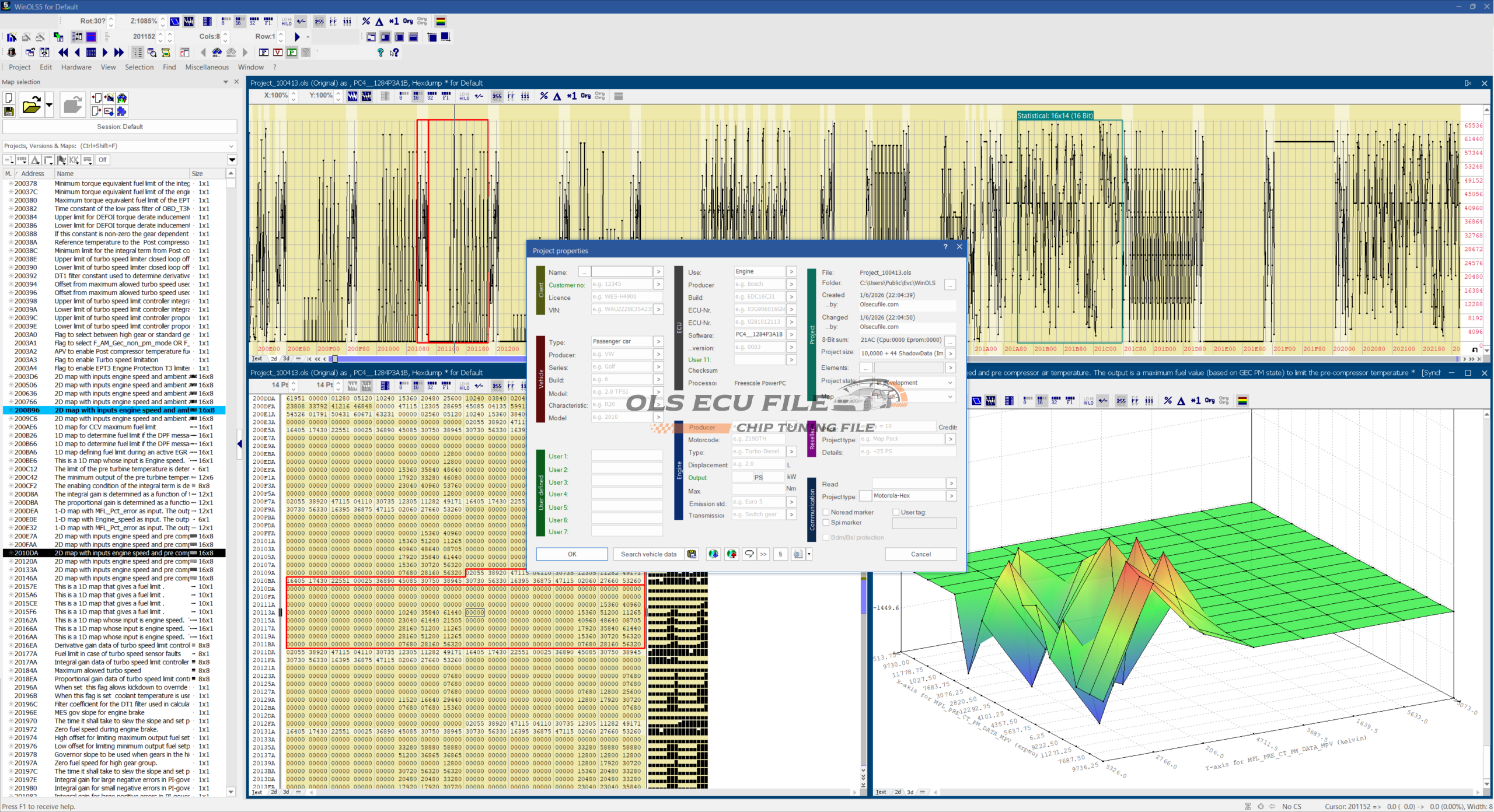1494x812 pixels.
Task: Select 16-bit display mode icon
Action: 239,22
